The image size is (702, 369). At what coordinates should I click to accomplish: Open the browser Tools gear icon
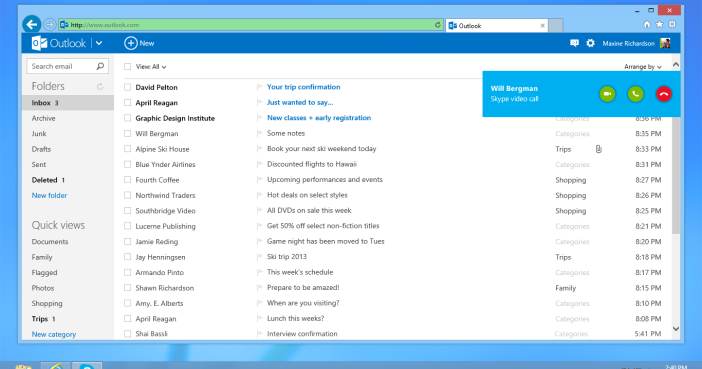point(672,25)
